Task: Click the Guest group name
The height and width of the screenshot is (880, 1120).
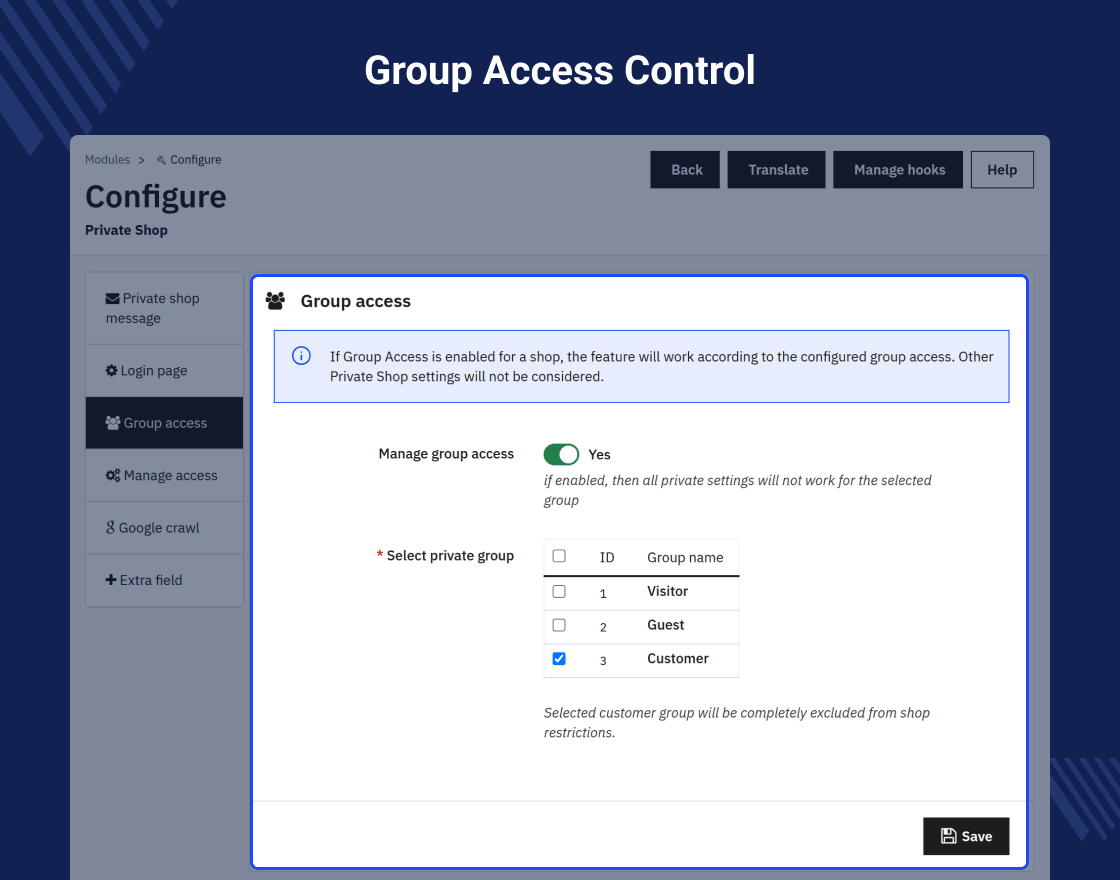Action: coord(666,625)
